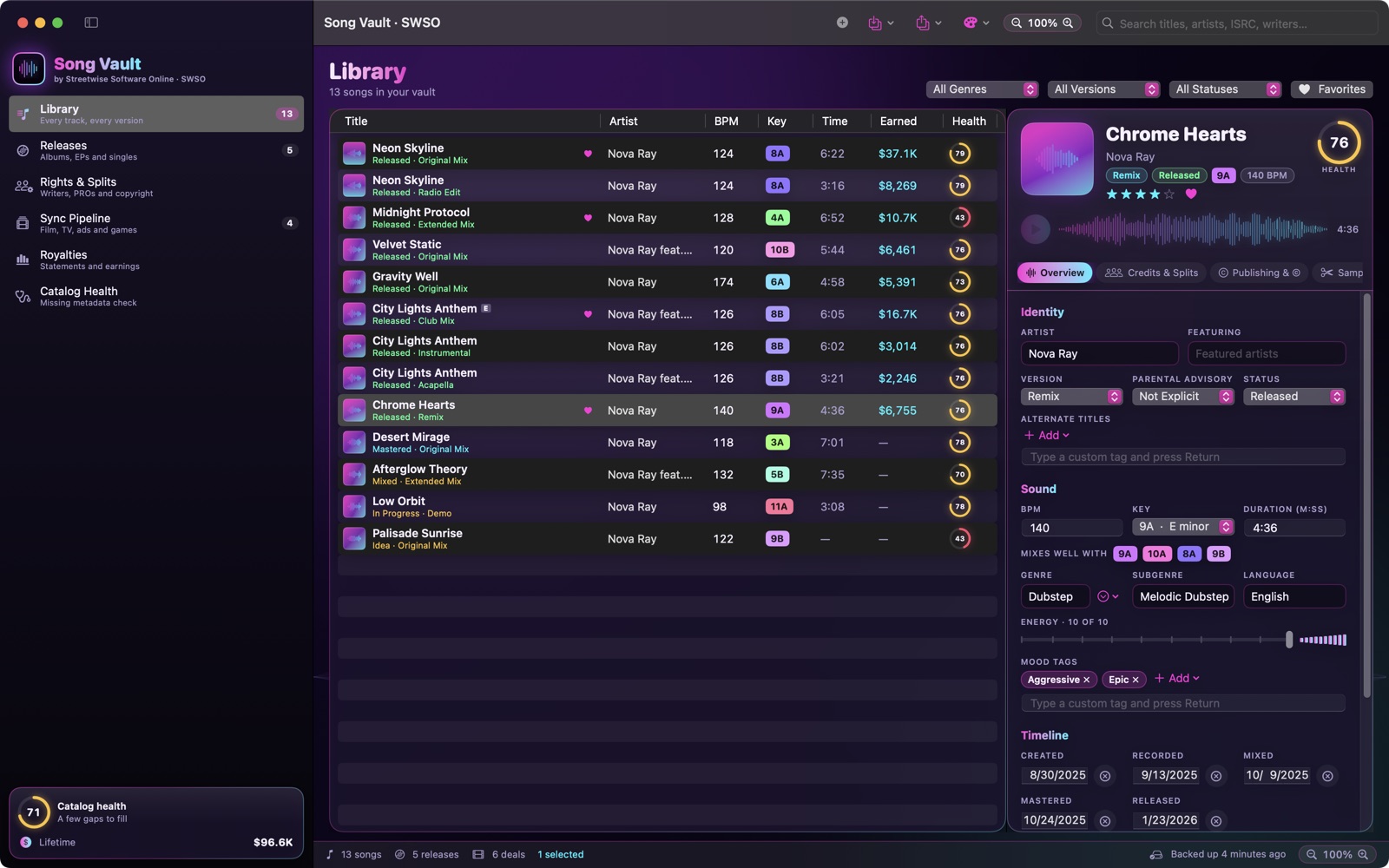This screenshot has width=1389, height=868.
Task: Toggle the Favorites filter
Action: pos(1332,89)
